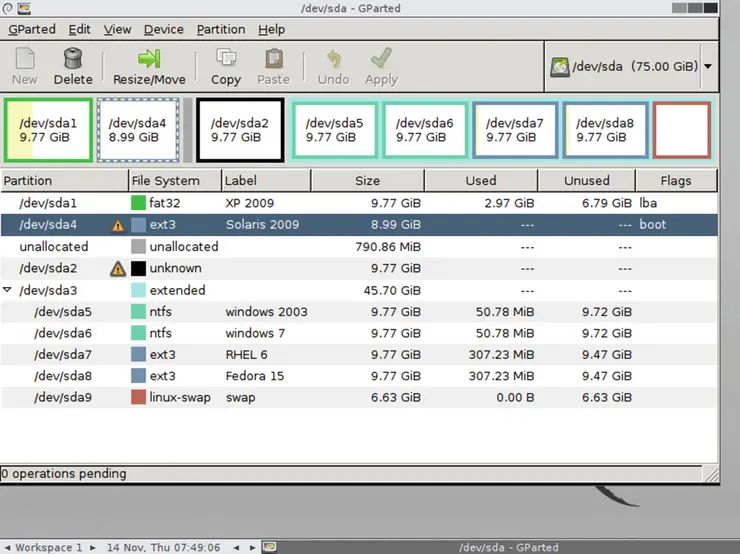Click the Copy partition icon
Screen dimensions: 740x554
[x=226, y=59]
